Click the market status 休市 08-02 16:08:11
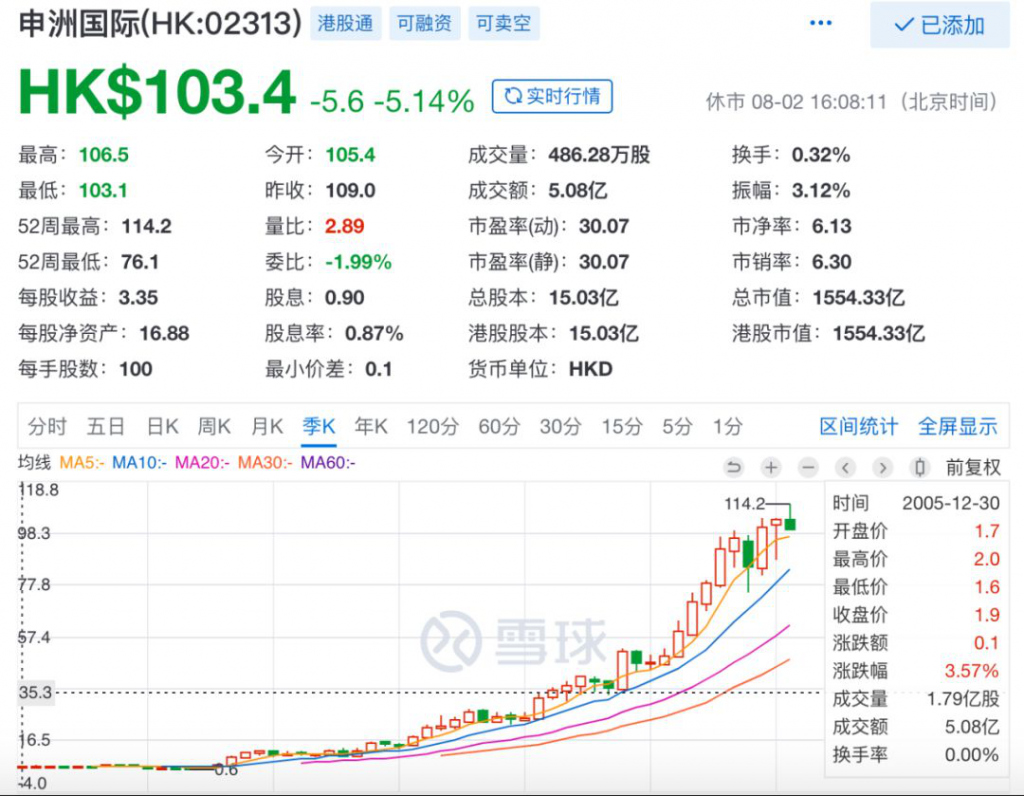1024x796 pixels. (x=796, y=103)
